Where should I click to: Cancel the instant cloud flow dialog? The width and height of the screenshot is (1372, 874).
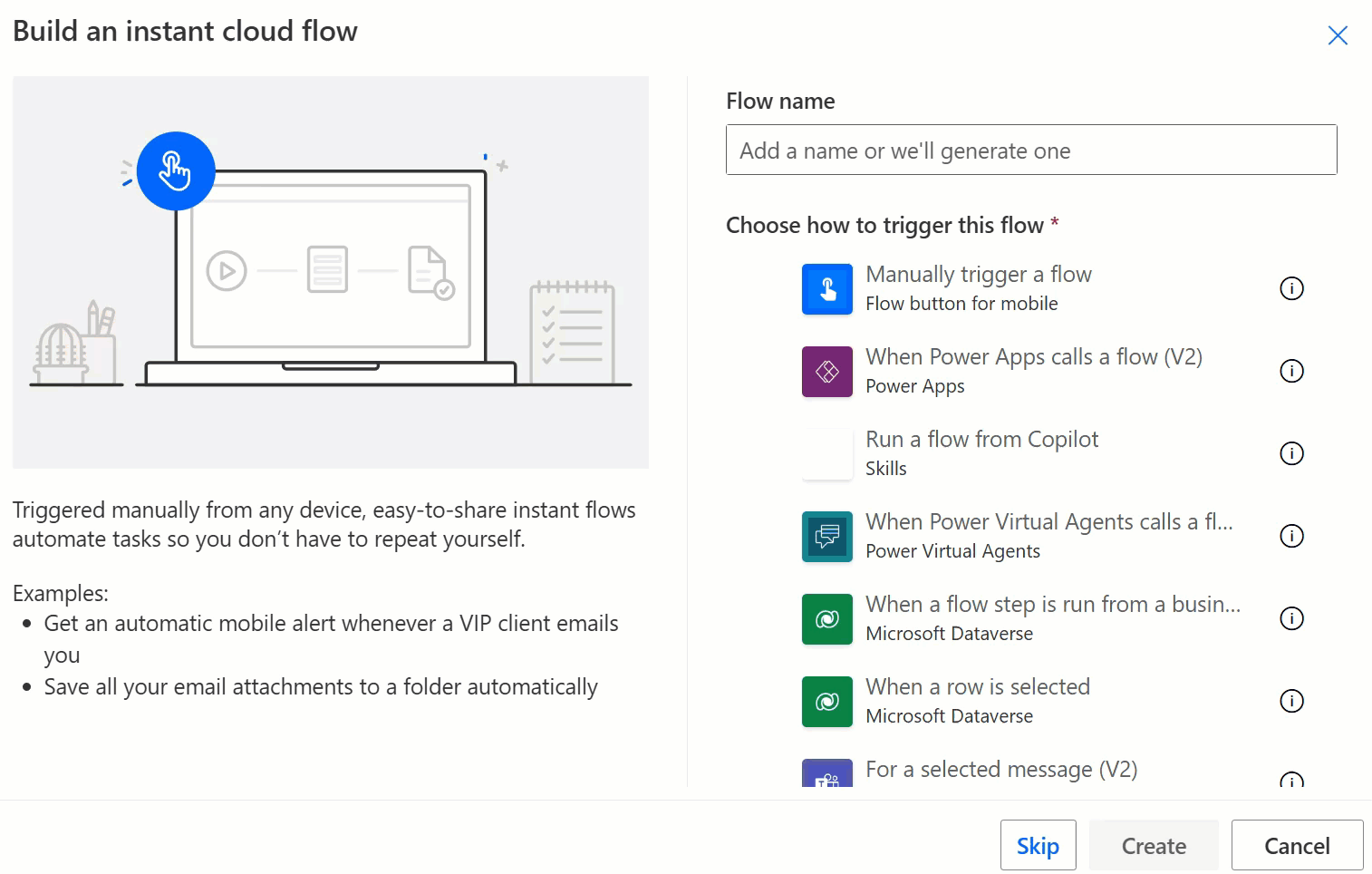pyautogui.click(x=1297, y=846)
